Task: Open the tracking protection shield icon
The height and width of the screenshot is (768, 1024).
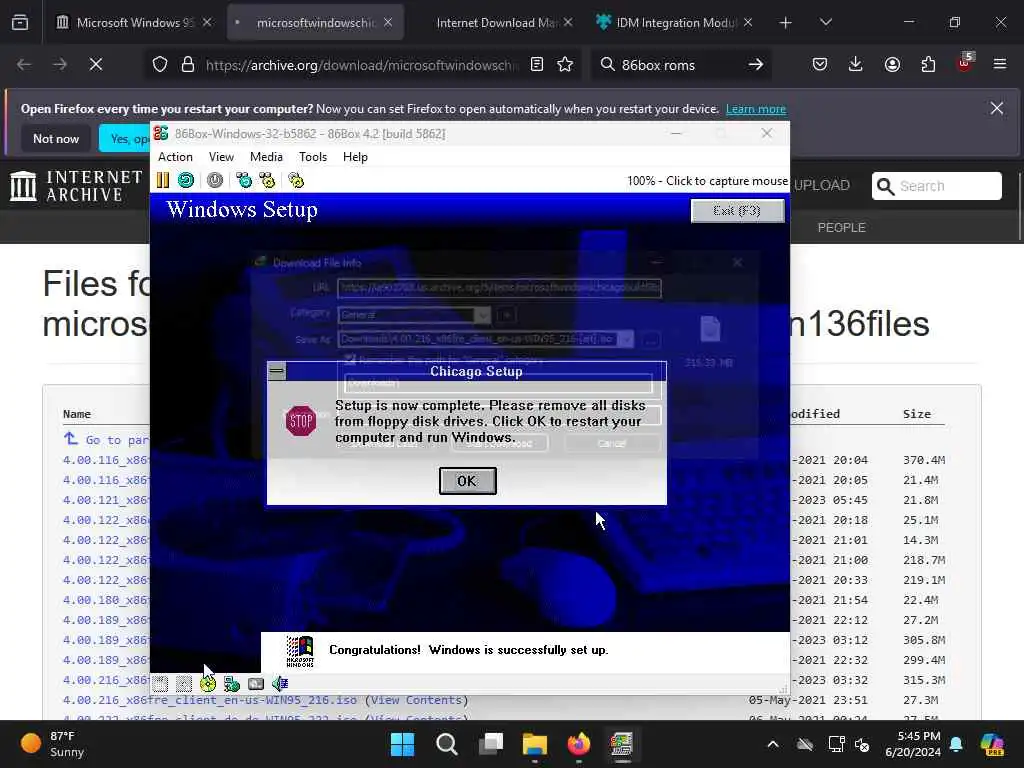Action: click(160, 65)
